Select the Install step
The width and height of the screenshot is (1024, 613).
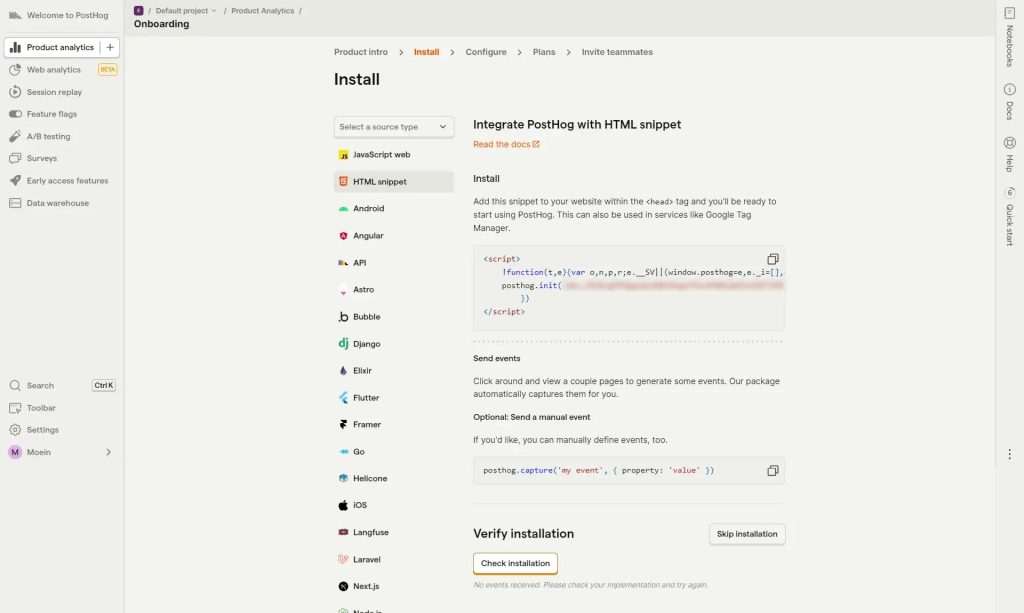[x=426, y=52]
